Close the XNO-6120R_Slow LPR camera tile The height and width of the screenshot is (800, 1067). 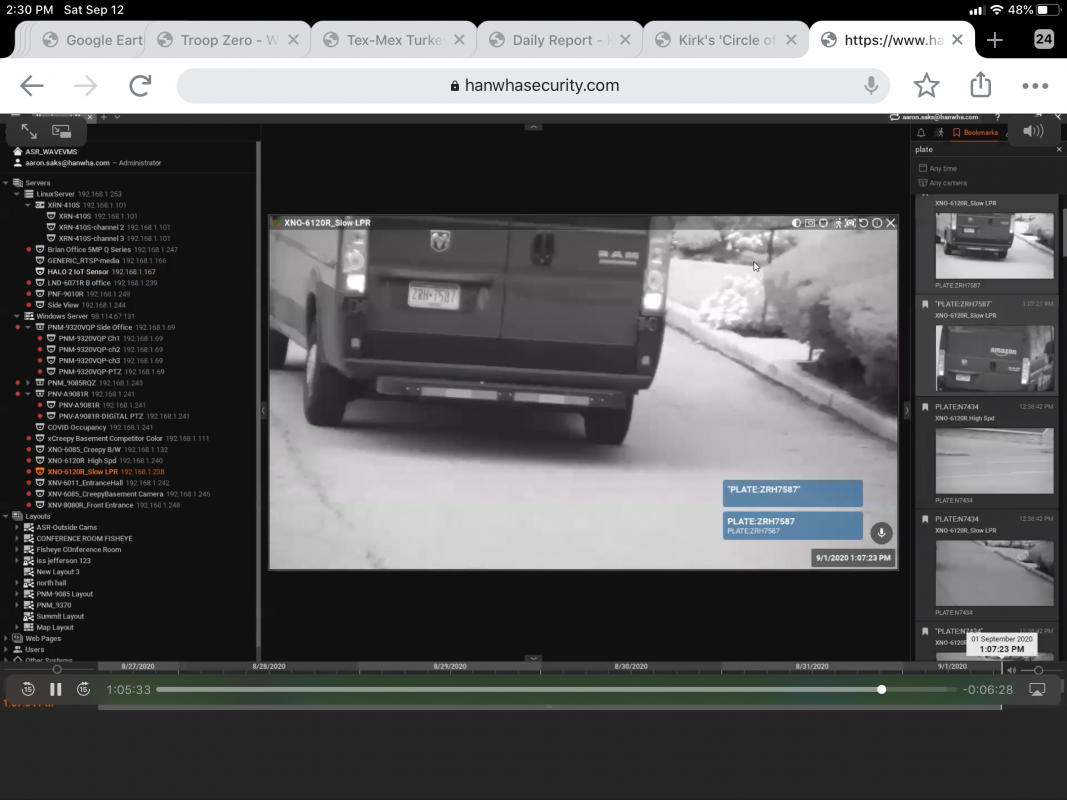click(x=891, y=223)
